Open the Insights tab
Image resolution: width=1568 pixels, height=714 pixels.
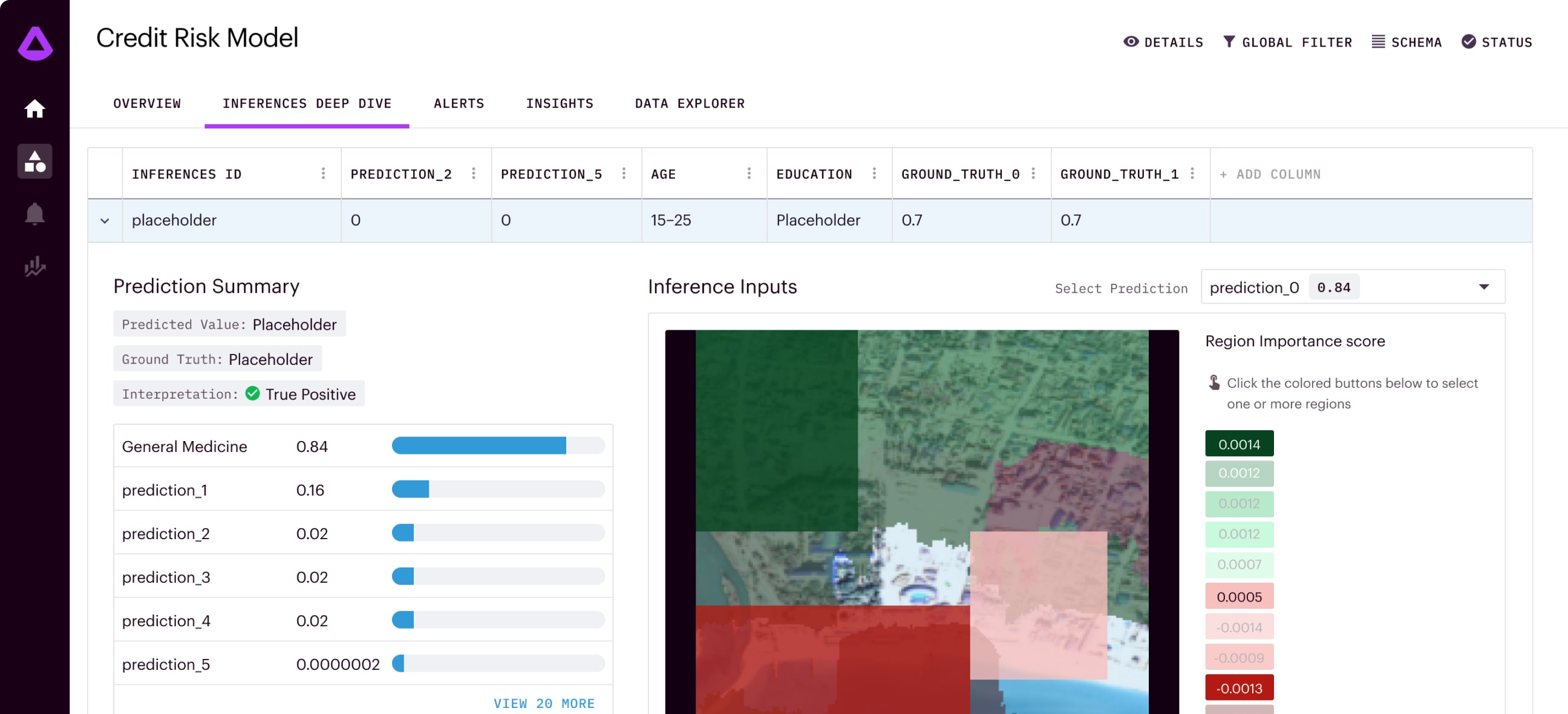coord(560,103)
